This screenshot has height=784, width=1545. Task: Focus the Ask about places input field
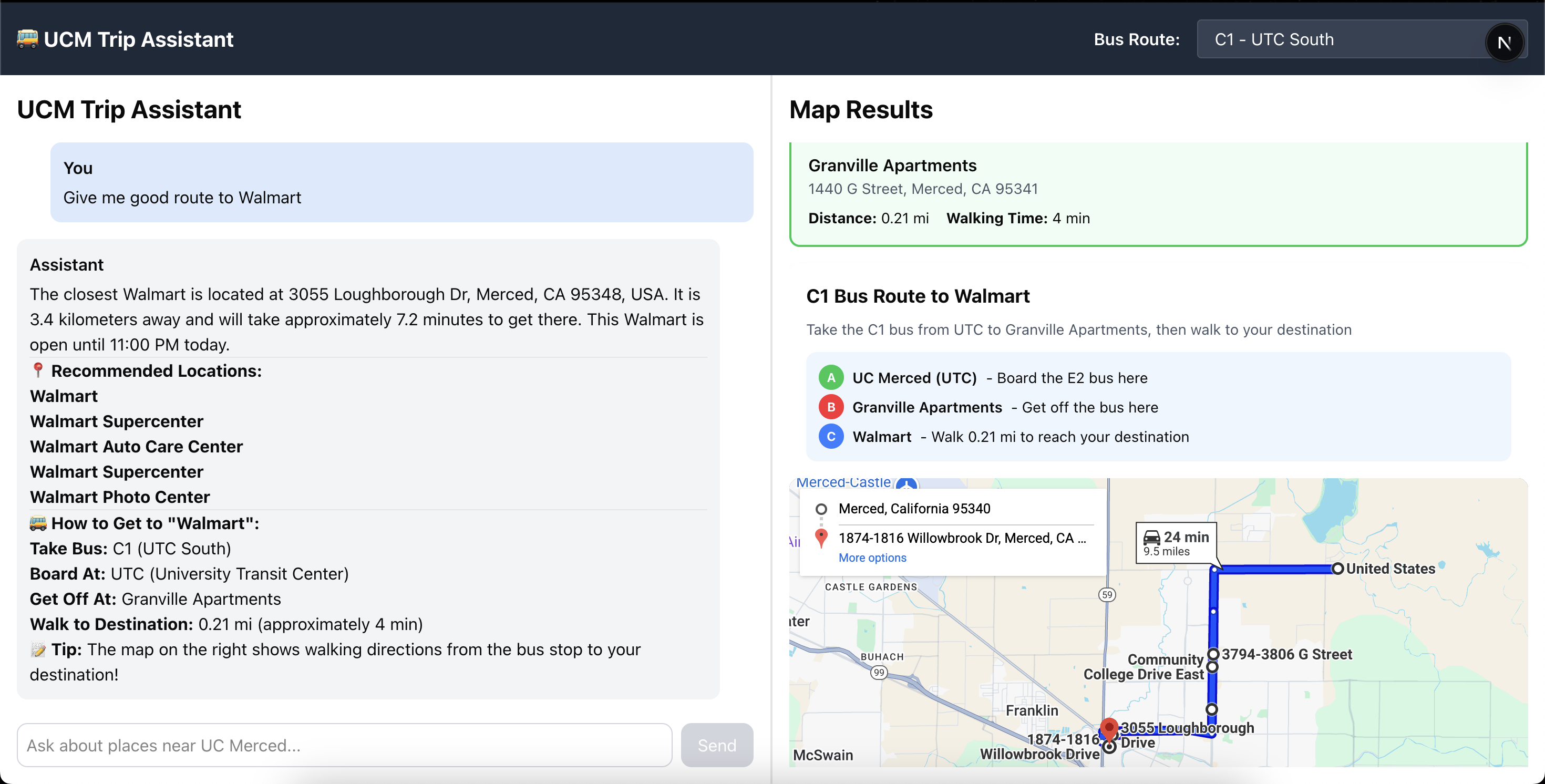pos(344,745)
